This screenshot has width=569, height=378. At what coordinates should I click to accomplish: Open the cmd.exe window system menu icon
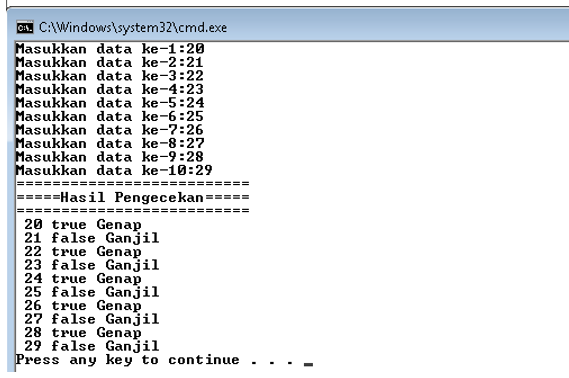25,28
